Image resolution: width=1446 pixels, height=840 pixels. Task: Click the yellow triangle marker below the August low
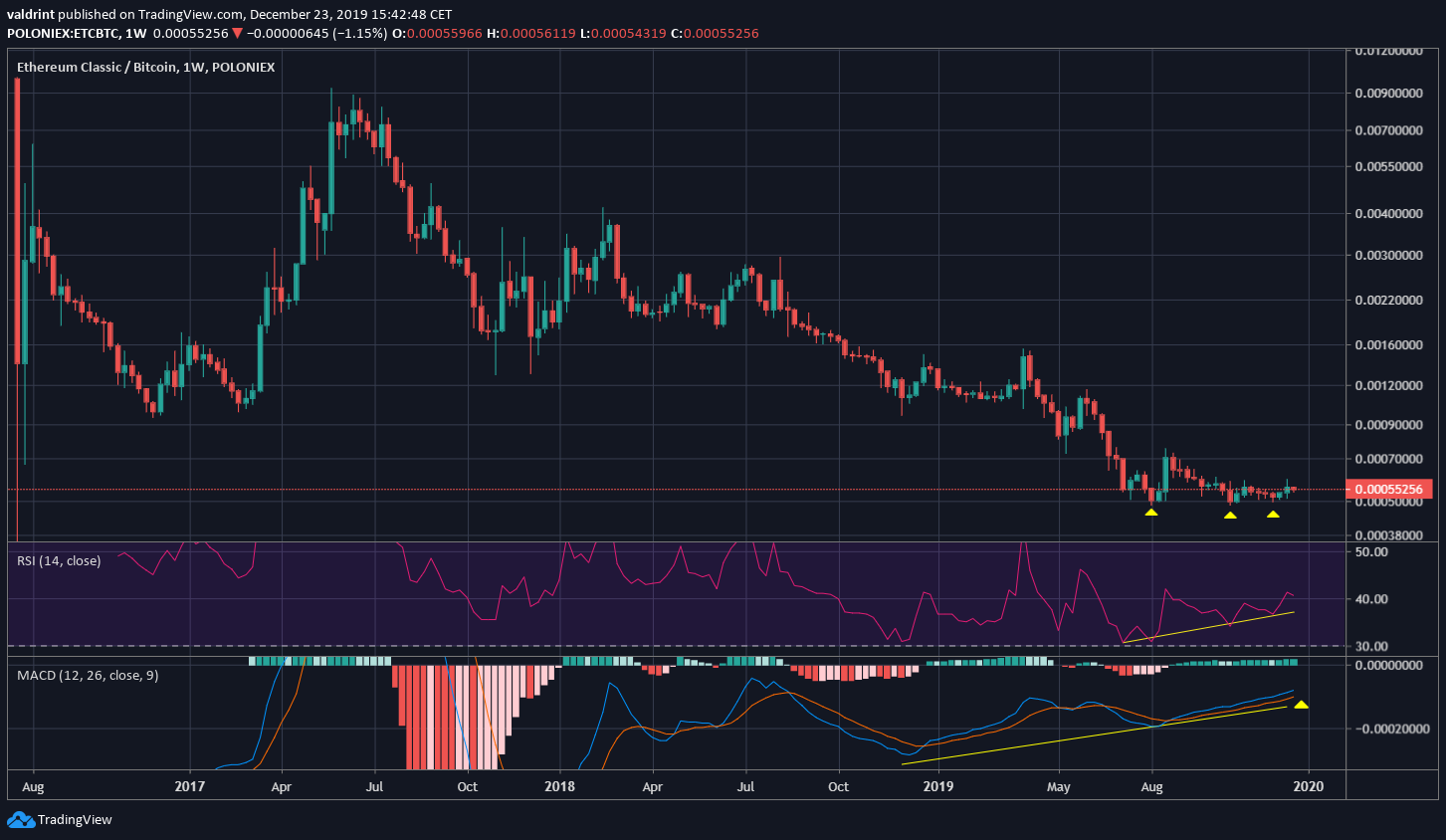1151,512
